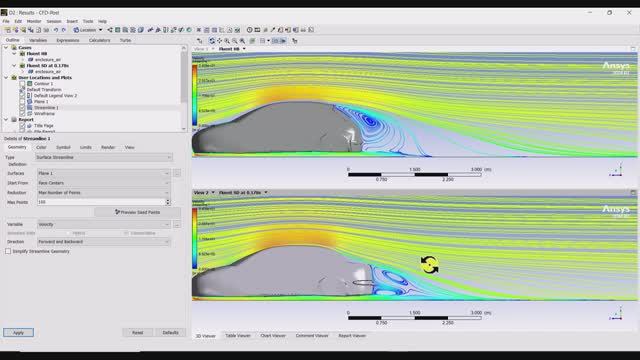Select the Pan tool in viewer toolbar
The height and width of the screenshot is (360, 640).
(x=219, y=41)
